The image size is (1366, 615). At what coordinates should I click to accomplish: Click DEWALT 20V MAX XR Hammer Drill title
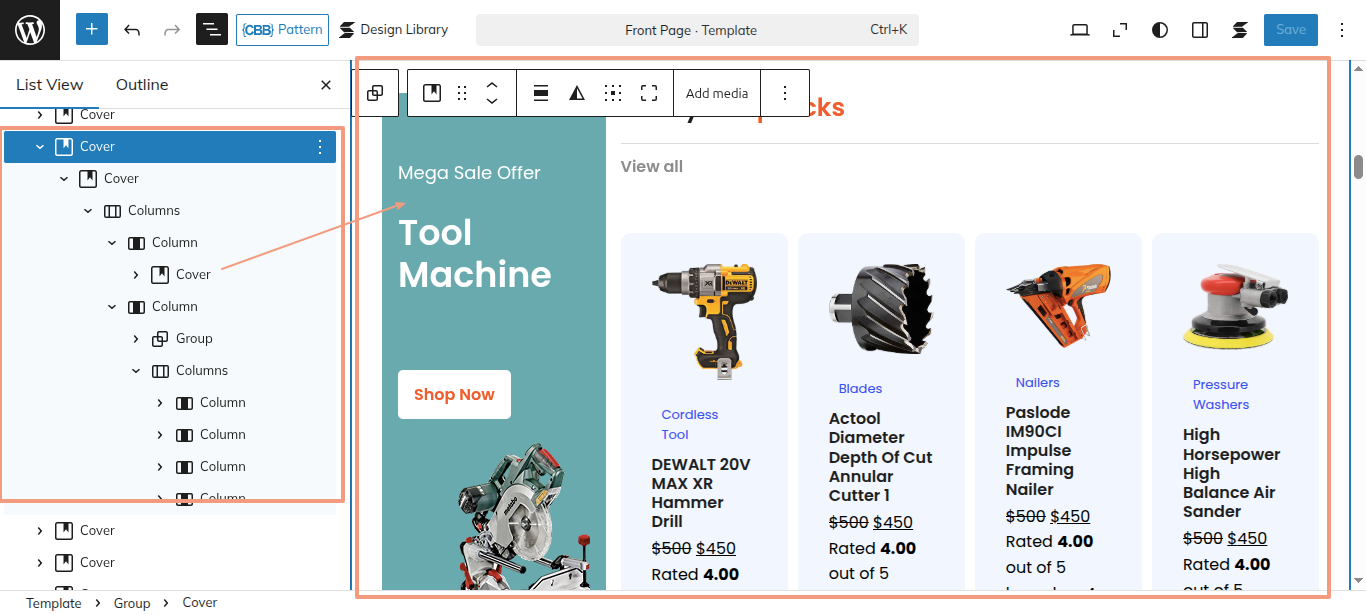click(x=701, y=493)
